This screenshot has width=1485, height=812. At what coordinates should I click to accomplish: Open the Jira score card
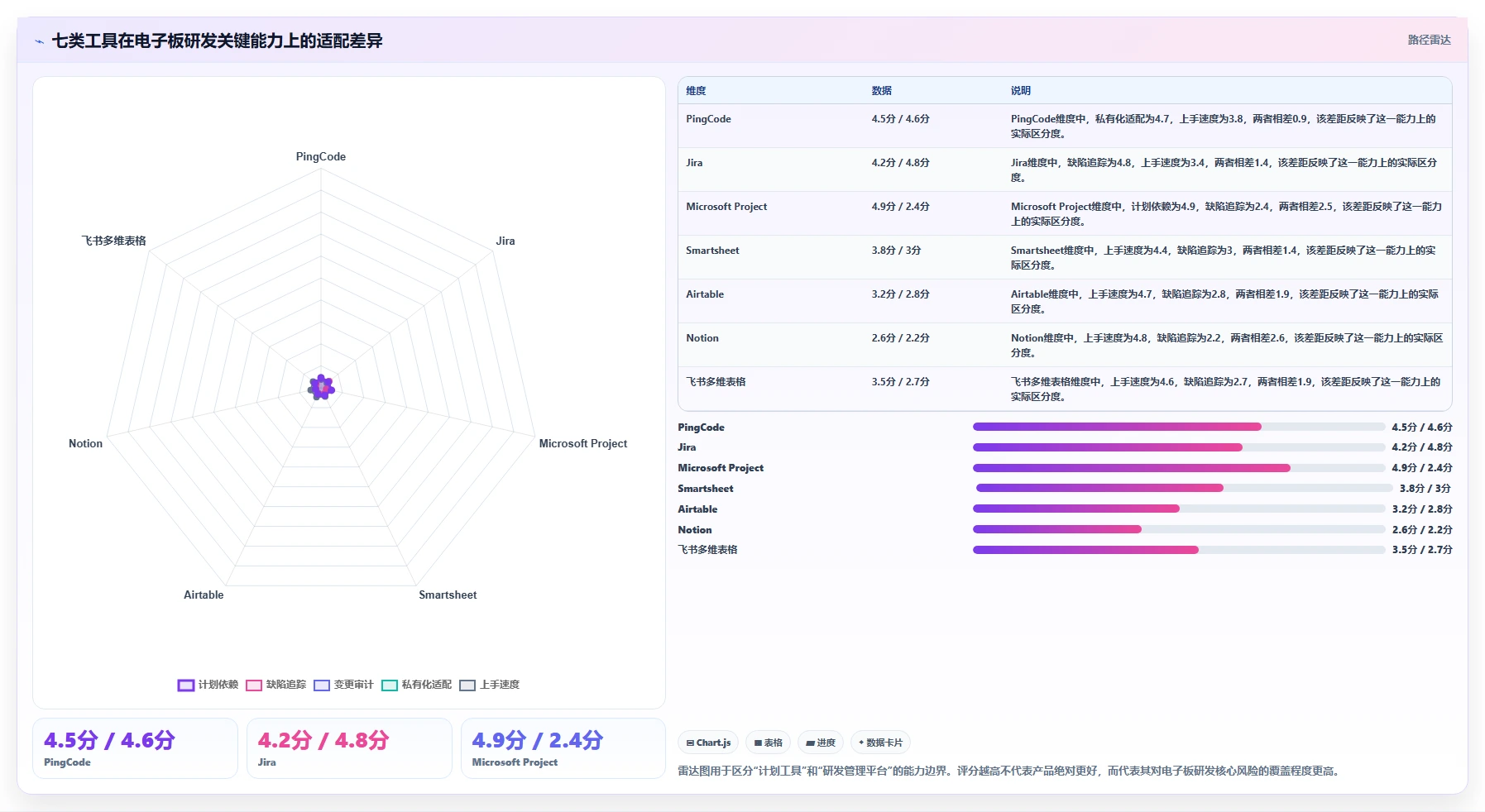(x=349, y=748)
